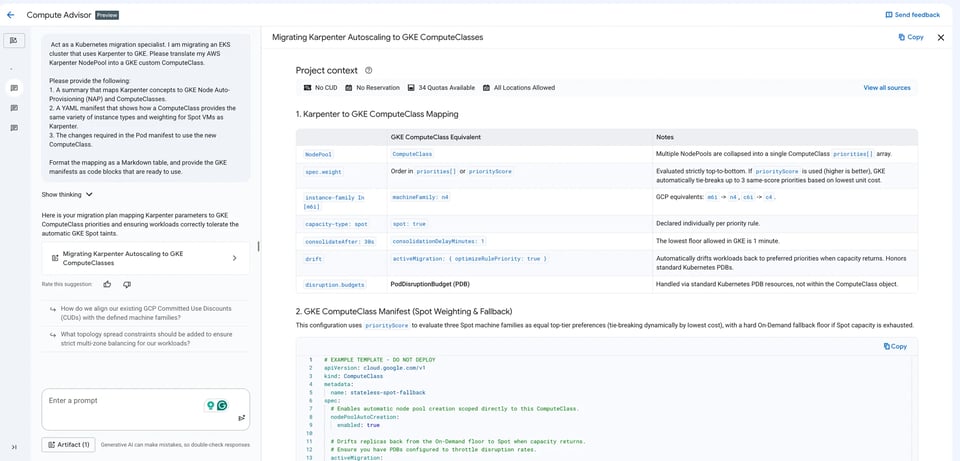Open the Migrating Karpenter Autoscaling artifact card
The width and height of the screenshot is (960, 461).
pyautogui.click(x=146, y=258)
